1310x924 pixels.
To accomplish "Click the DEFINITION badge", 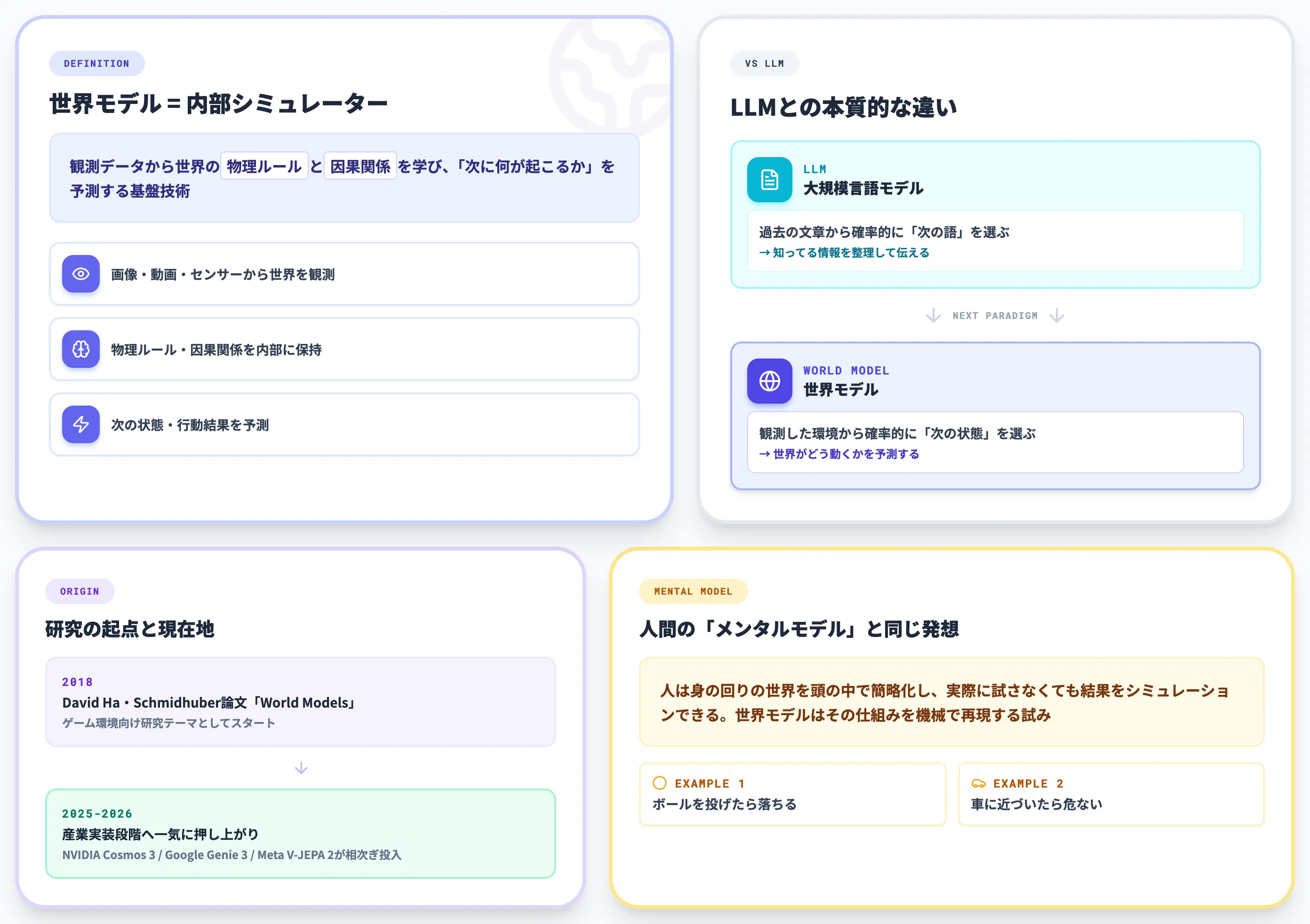I will (x=96, y=64).
